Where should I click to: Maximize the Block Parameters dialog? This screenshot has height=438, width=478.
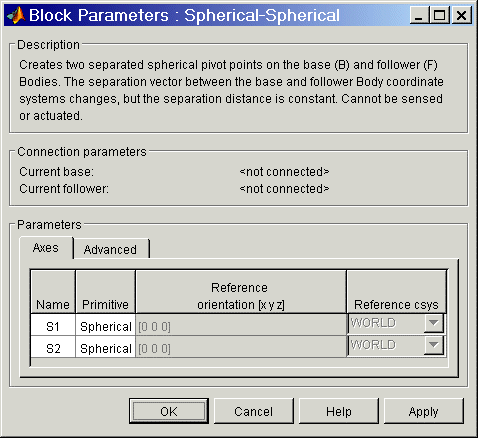439,15
